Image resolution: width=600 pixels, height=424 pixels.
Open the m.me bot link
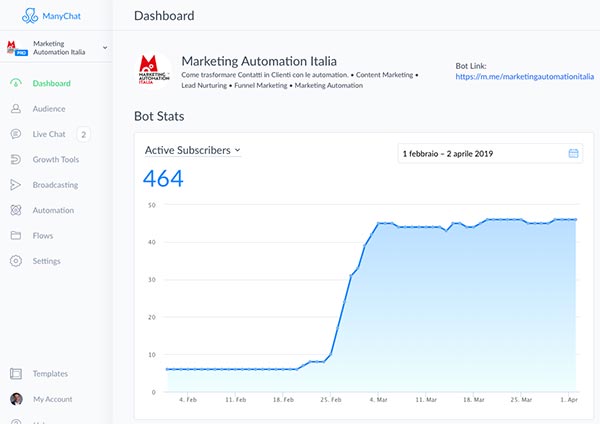[x=525, y=77]
